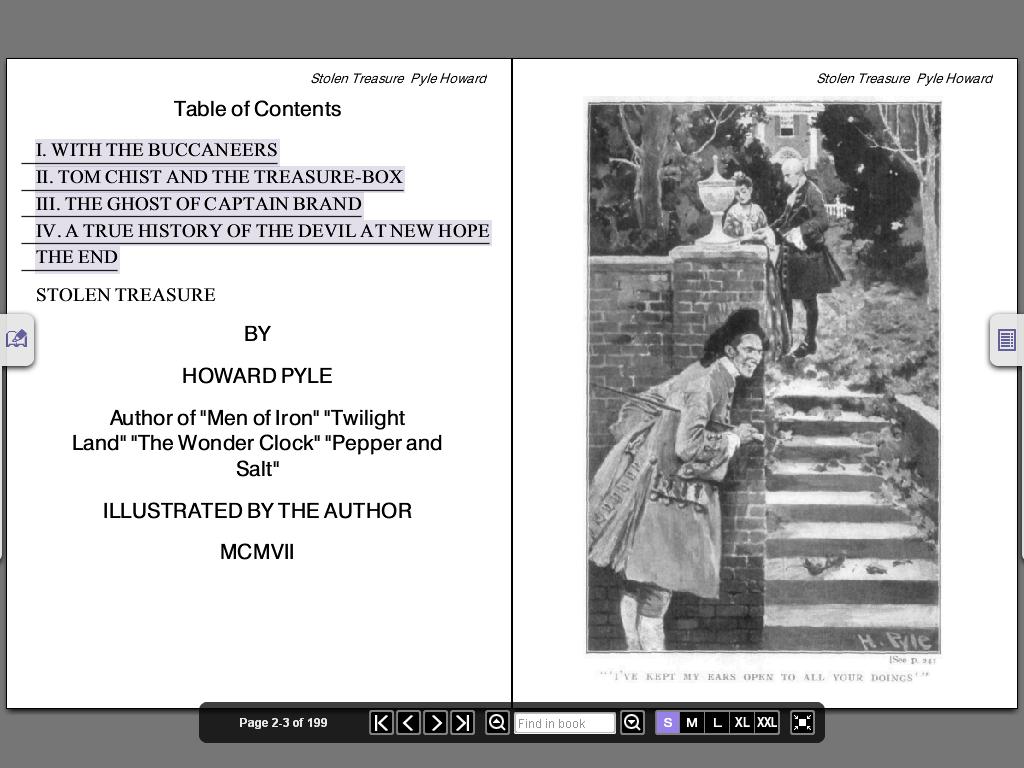Open IV. A True History of the Devil
1024x768 pixels.
click(x=263, y=231)
